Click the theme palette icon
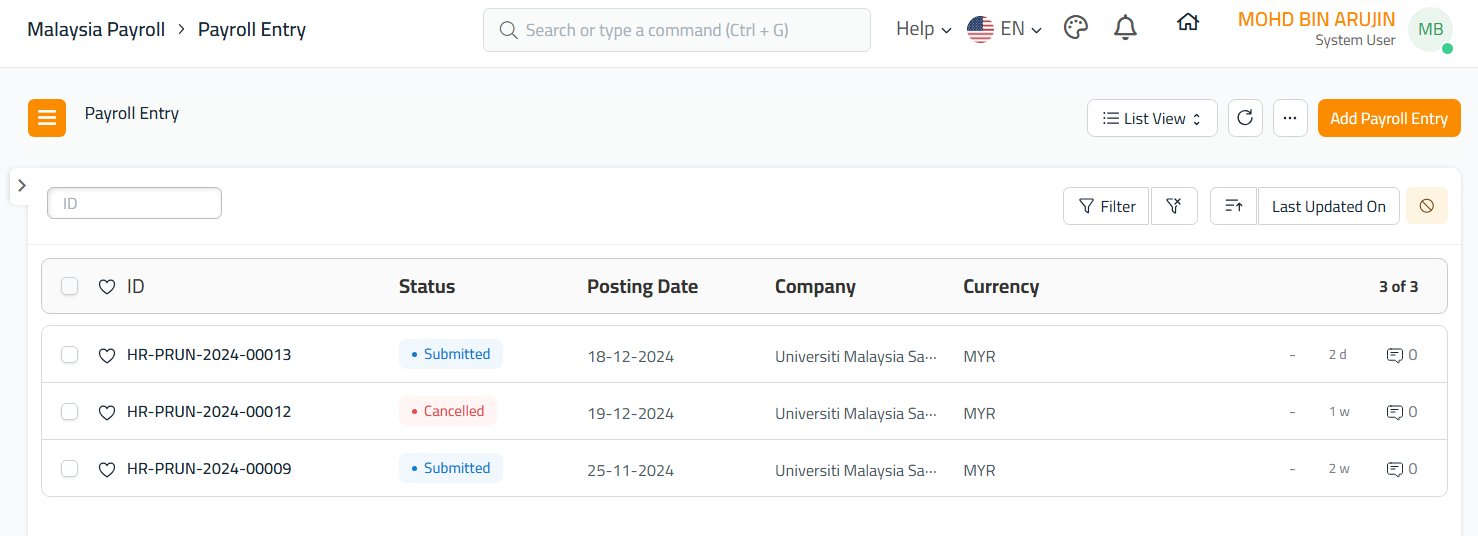 pyautogui.click(x=1075, y=29)
